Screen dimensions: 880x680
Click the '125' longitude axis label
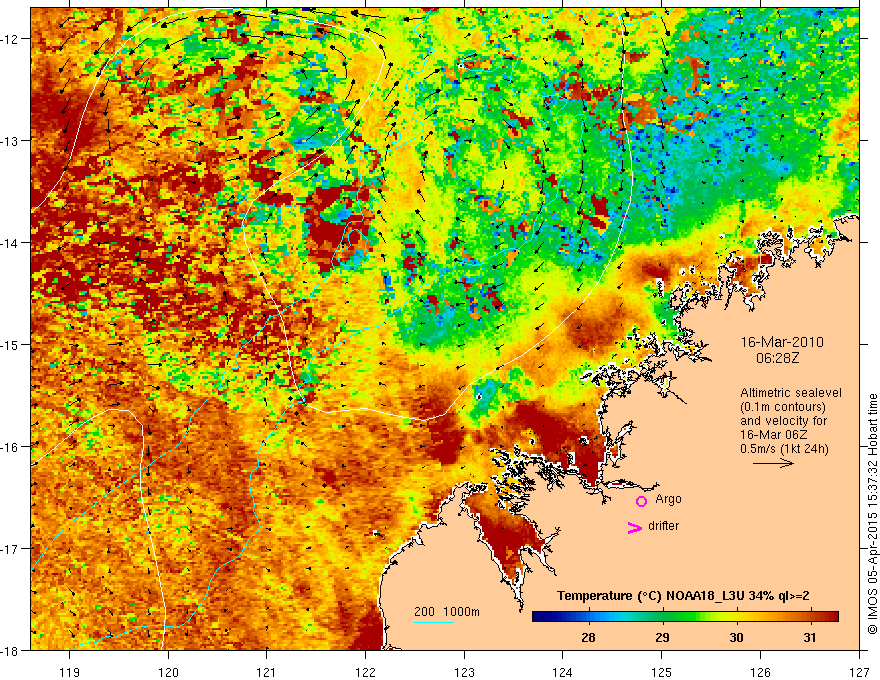click(x=662, y=672)
